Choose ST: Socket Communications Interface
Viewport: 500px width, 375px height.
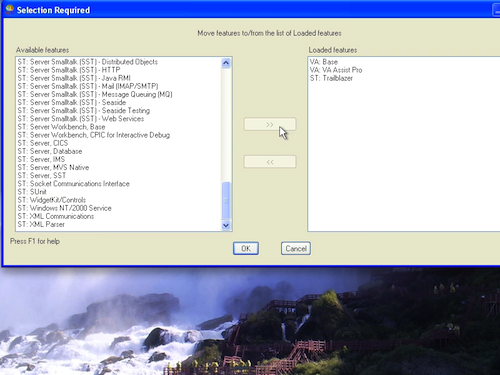tap(73, 184)
